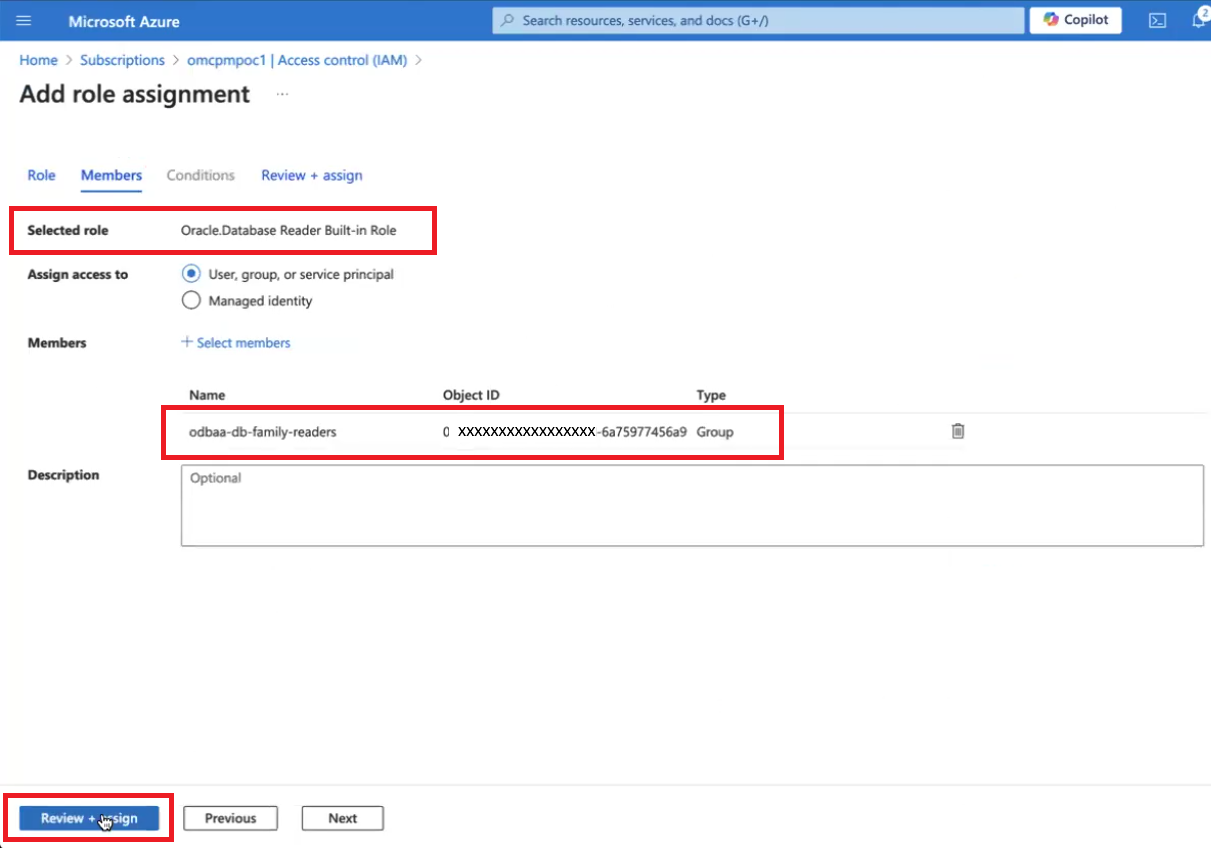Click the search magnifier in the top bar
Image resolution: width=1211 pixels, height=848 pixels.
click(506, 19)
